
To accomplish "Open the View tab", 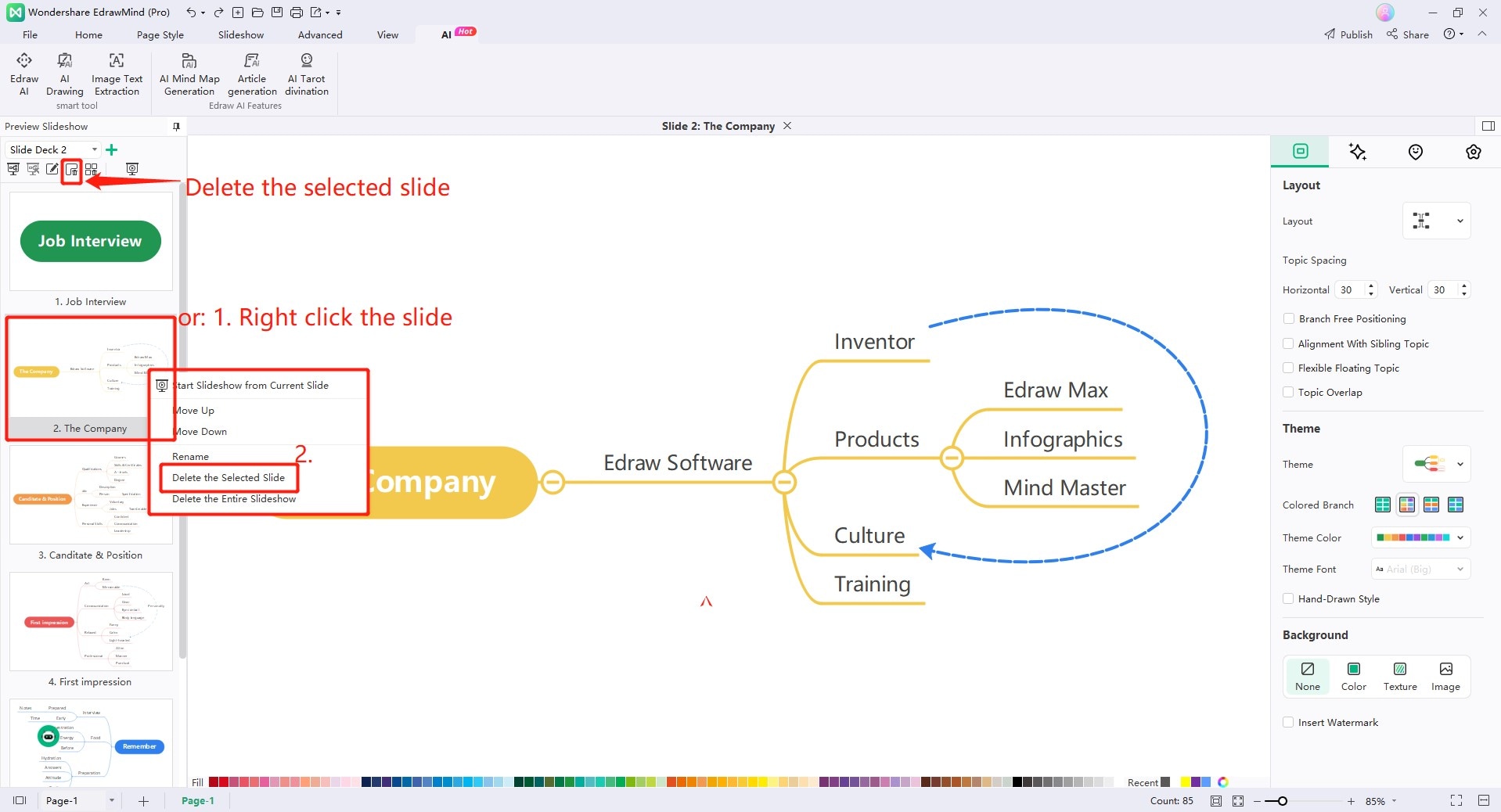I will click(387, 34).
